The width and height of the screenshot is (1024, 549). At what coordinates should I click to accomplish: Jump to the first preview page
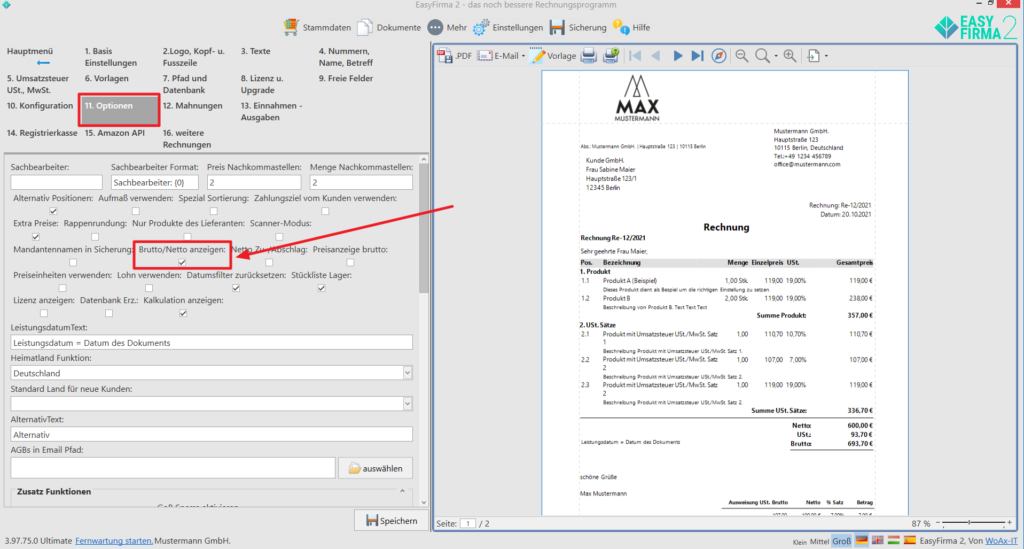tap(635, 56)
